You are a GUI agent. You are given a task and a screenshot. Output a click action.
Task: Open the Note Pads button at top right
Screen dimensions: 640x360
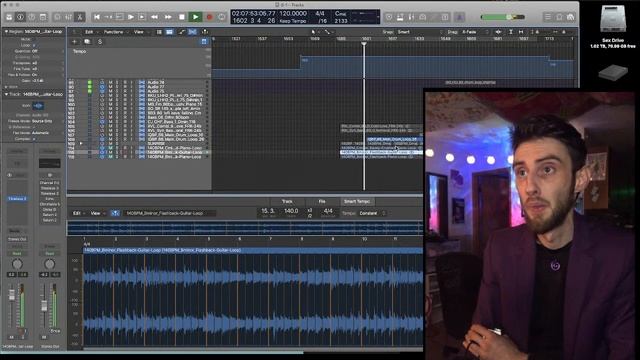[x=559, y=17]
